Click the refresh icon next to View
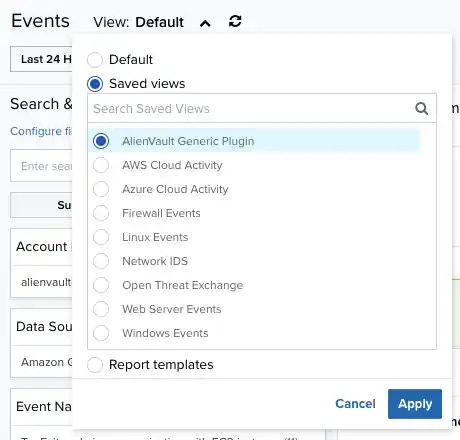Viewport: 460px width, 440px height. click(235, 22)
